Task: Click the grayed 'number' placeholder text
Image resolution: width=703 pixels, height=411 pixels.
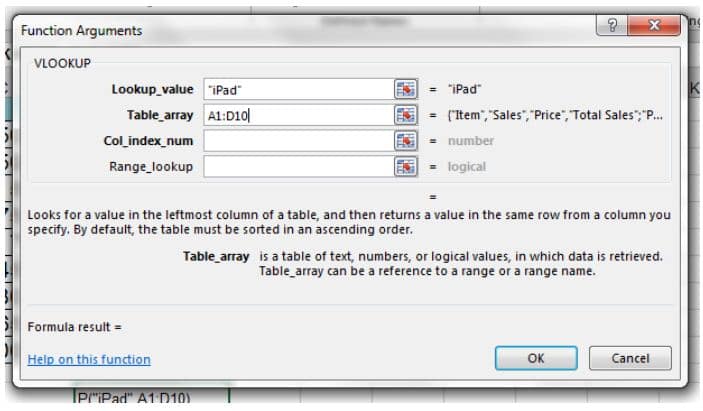Action: (x=470, y=141)
